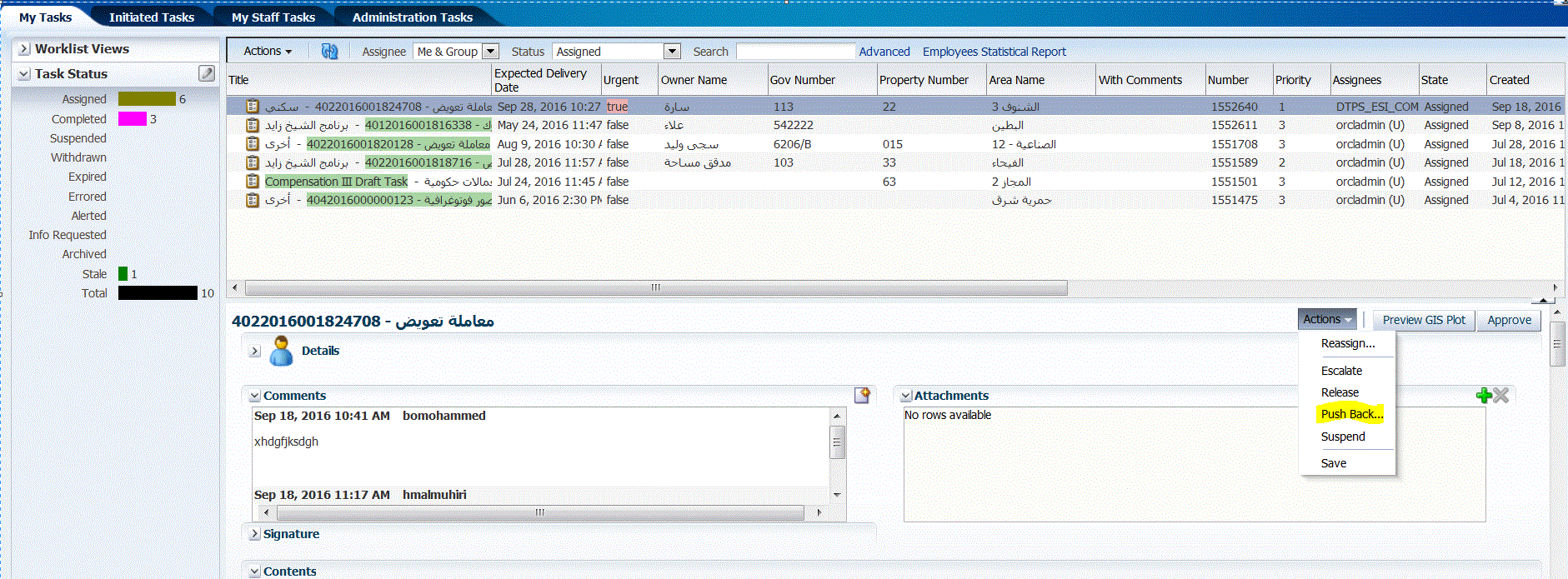Add a new comment using the Comments icon
Image resolution: width=1568 pixels, height=579 pixels.
coord(862,395)
